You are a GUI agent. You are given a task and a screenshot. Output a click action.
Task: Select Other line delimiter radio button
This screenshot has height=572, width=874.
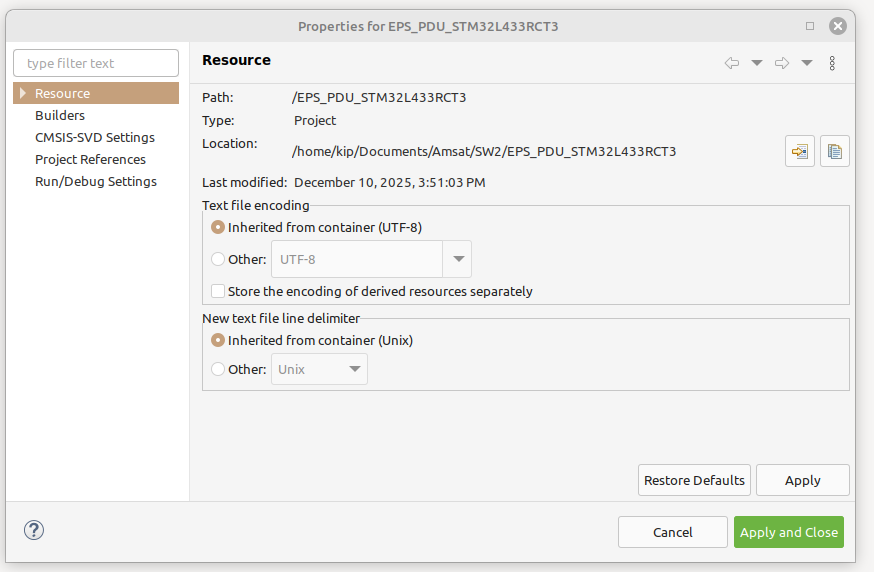(x=219, y=369)
